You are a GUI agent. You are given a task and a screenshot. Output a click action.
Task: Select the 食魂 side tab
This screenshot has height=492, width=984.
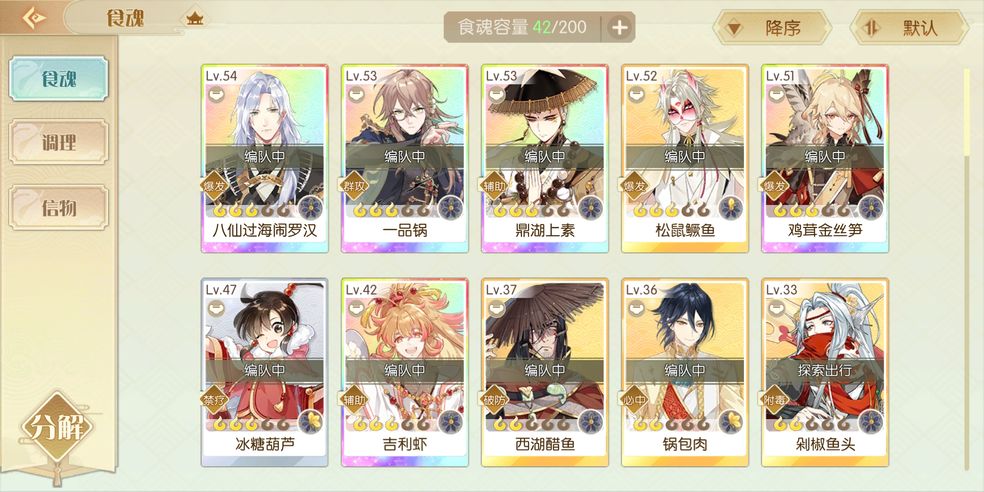(x=59, y=78)
